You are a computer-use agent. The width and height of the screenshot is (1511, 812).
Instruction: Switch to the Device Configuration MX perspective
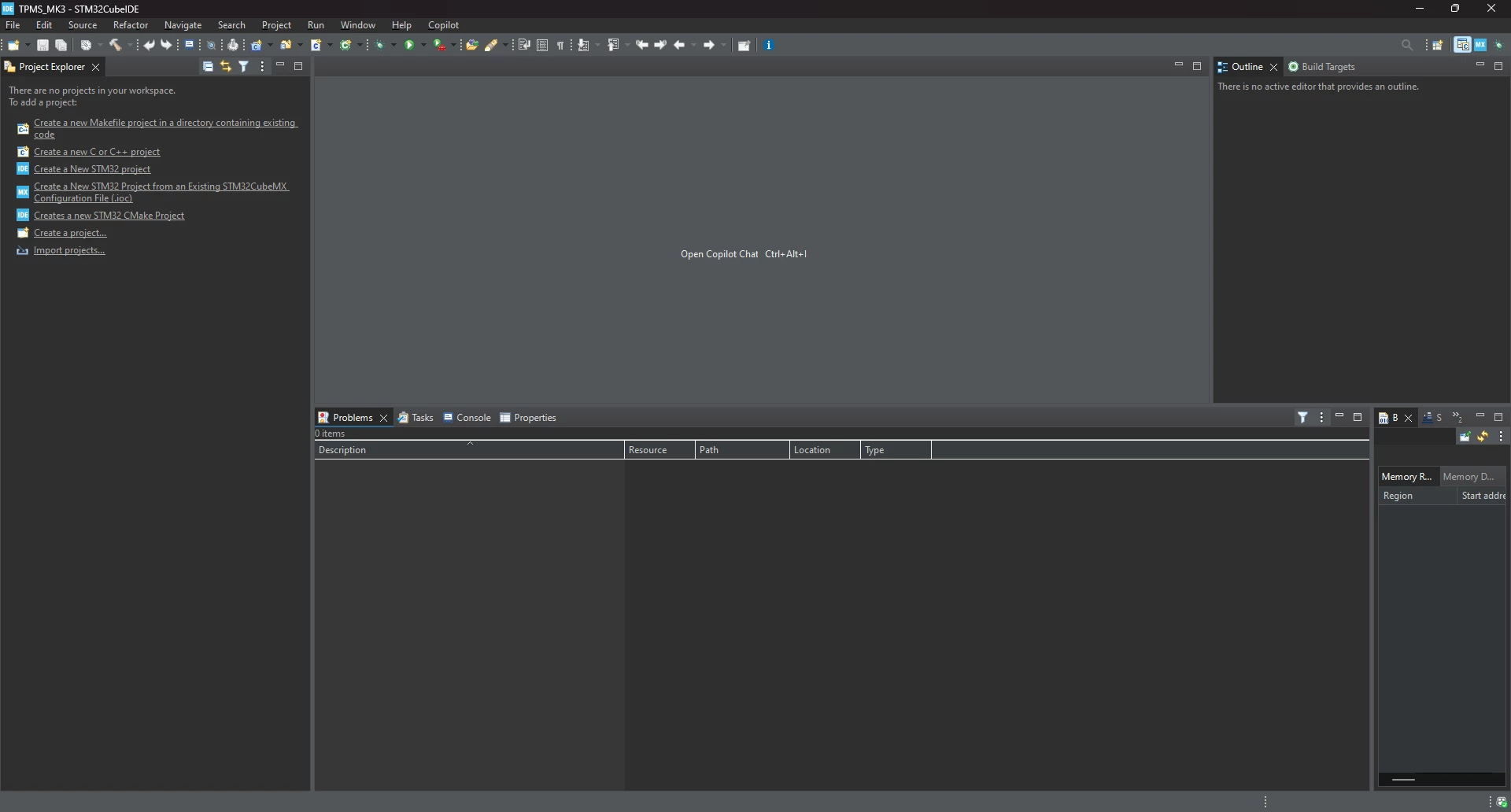[1480, 45]
